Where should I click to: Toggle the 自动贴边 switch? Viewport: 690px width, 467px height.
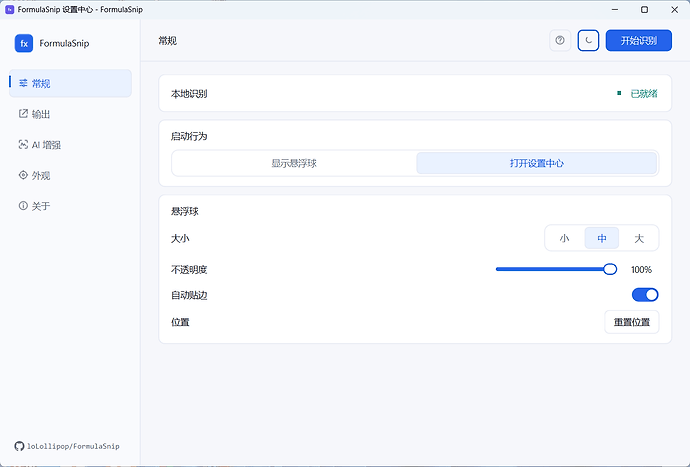click(645, 295)
